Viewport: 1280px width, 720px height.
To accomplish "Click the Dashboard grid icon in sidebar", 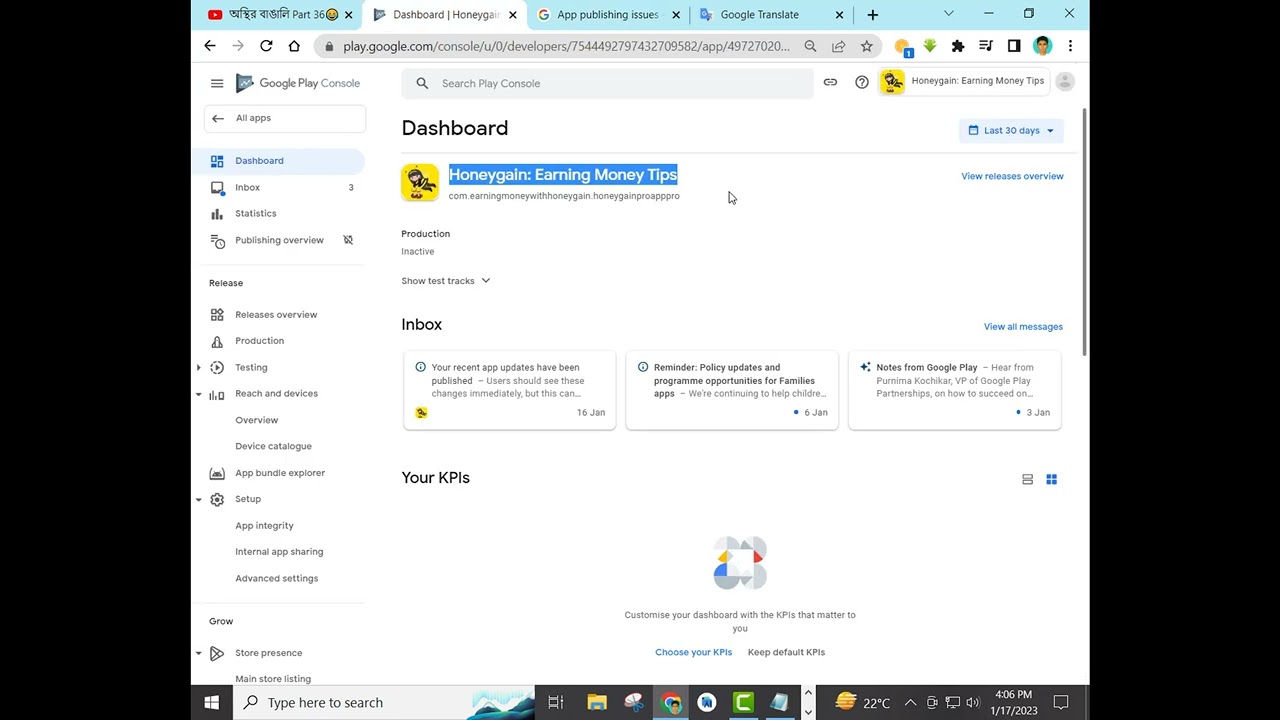I will (217, 161).
